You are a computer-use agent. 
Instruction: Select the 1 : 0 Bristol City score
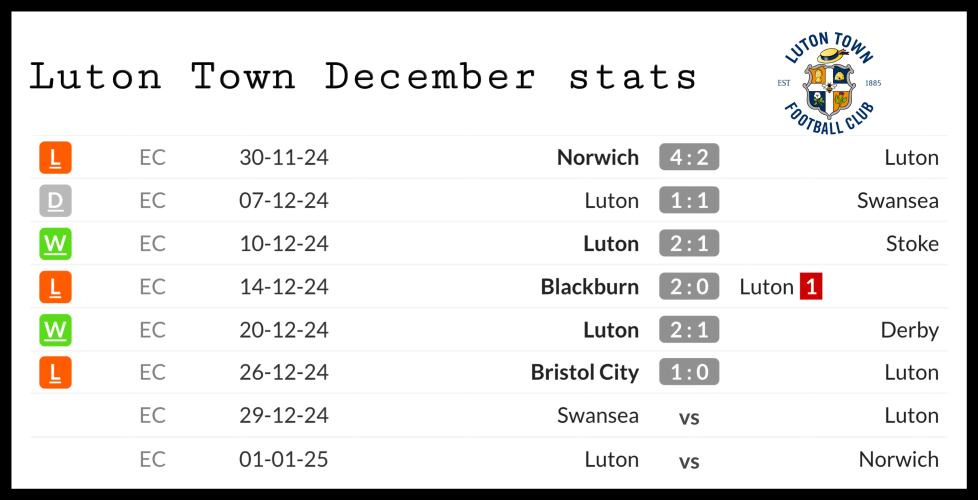point(689,373)
